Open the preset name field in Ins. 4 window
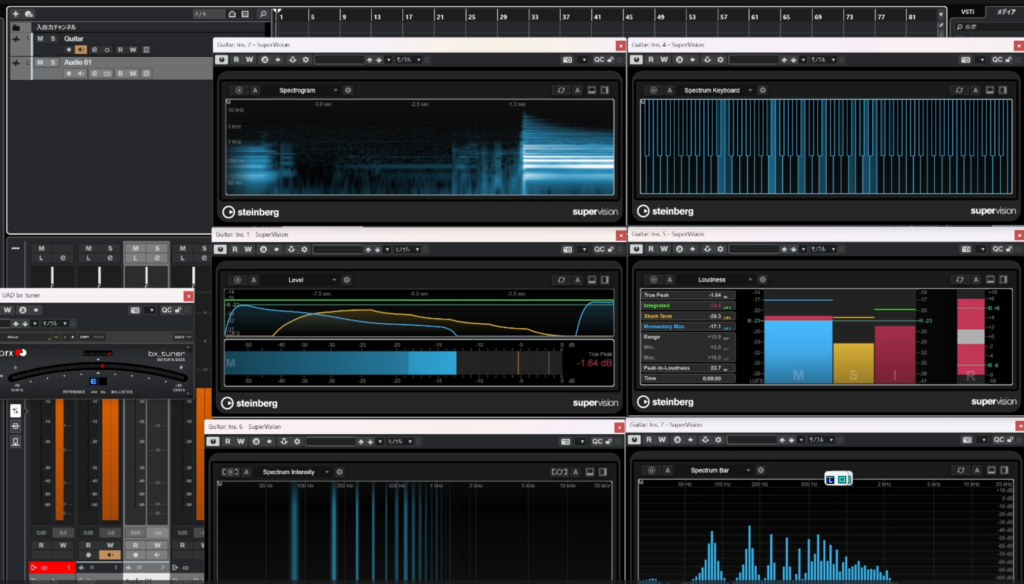 [754, 59]
